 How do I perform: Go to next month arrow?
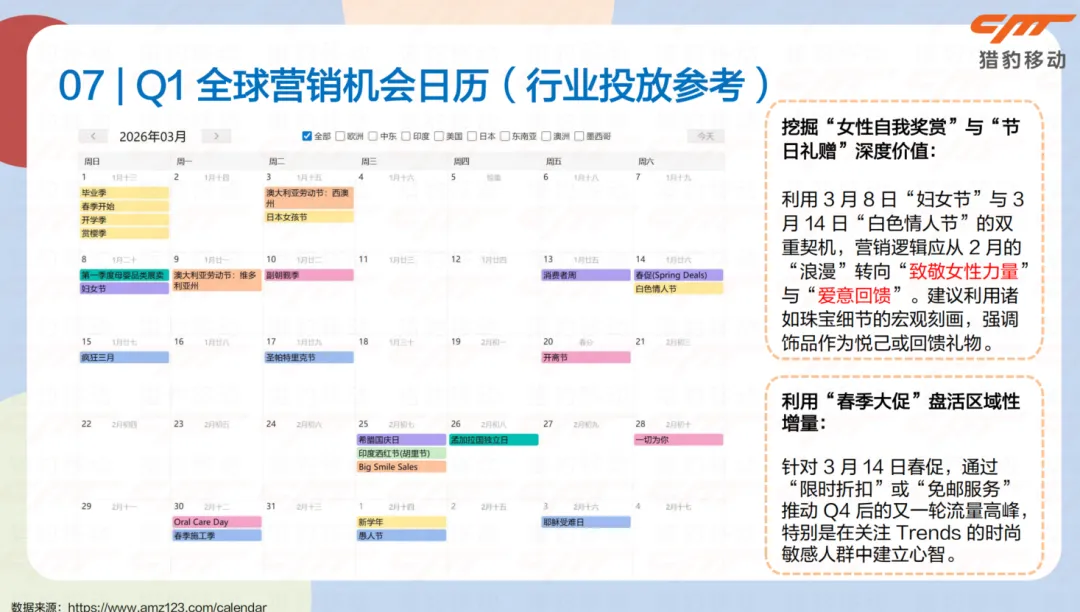(x=216, y=136)
